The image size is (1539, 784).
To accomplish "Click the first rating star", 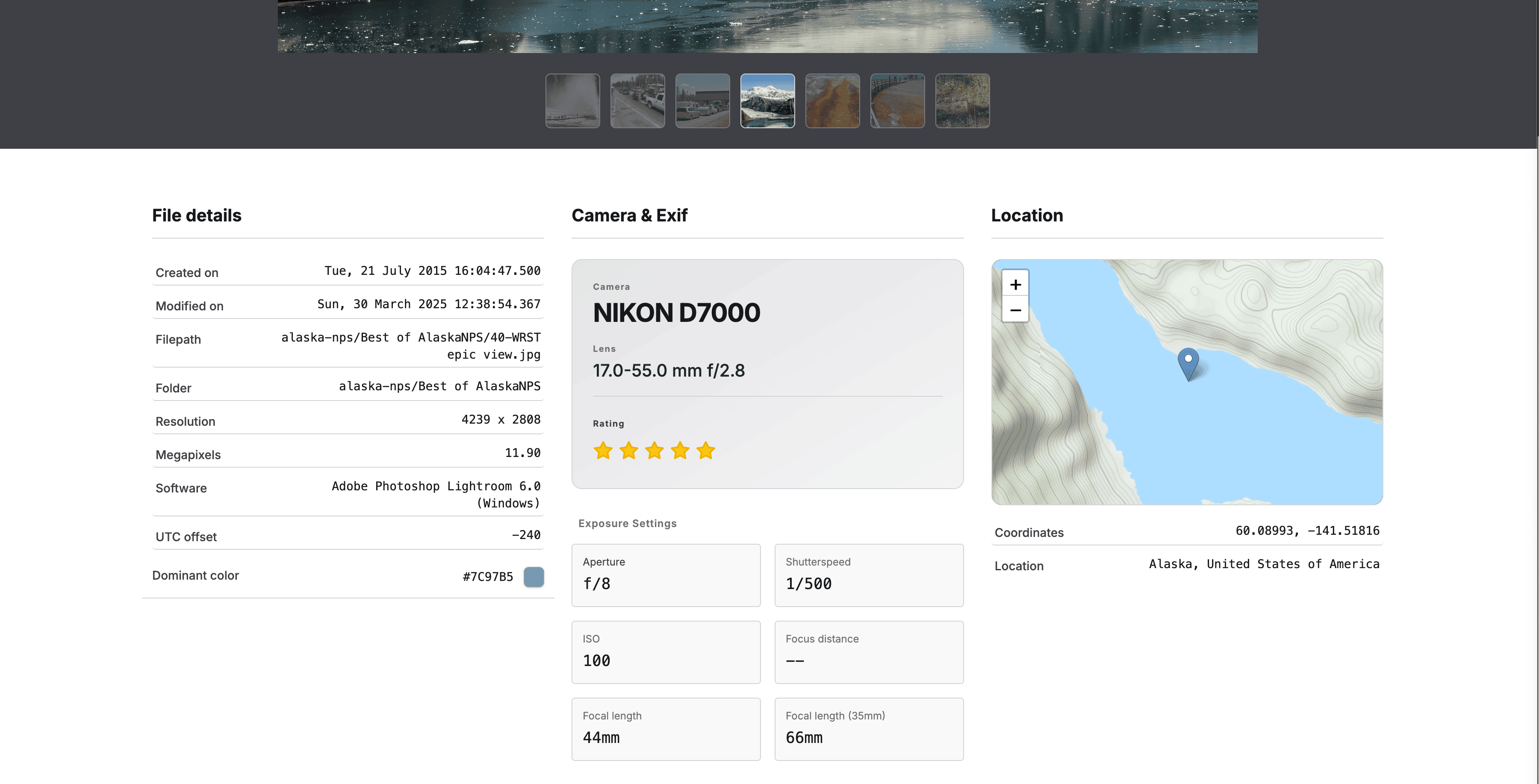I will pyautogui.click(x=603, y=451).
